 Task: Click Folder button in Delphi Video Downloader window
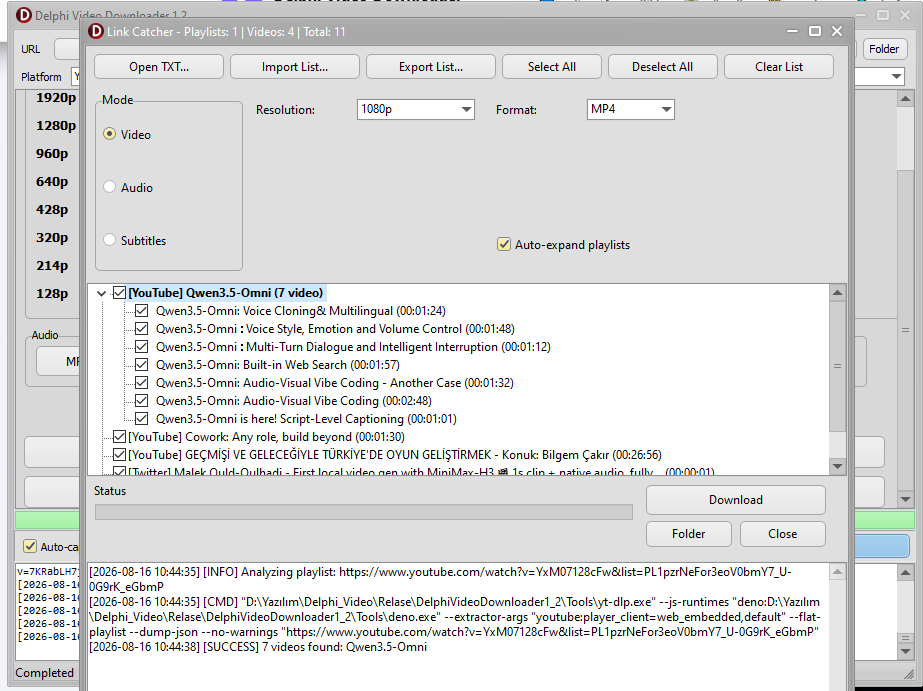click(884, 49)
